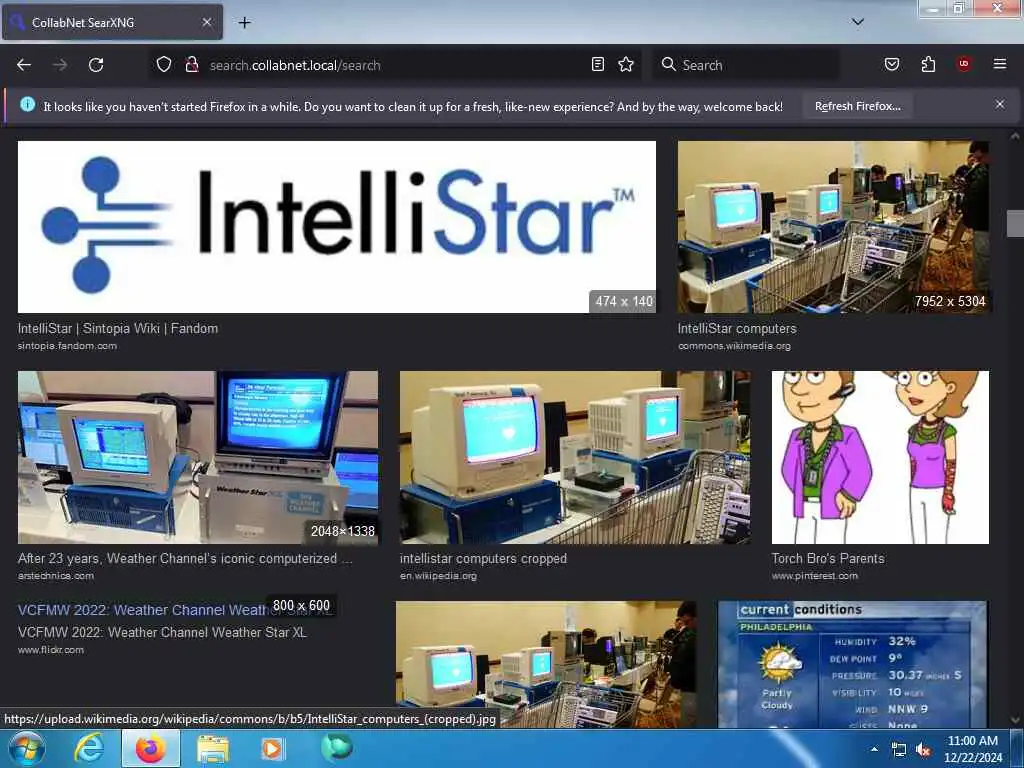The height and width of the screenshot is (768, 1024).
Task: Click the After 23 years, Weather Channel's title
Action: point(185,558)
